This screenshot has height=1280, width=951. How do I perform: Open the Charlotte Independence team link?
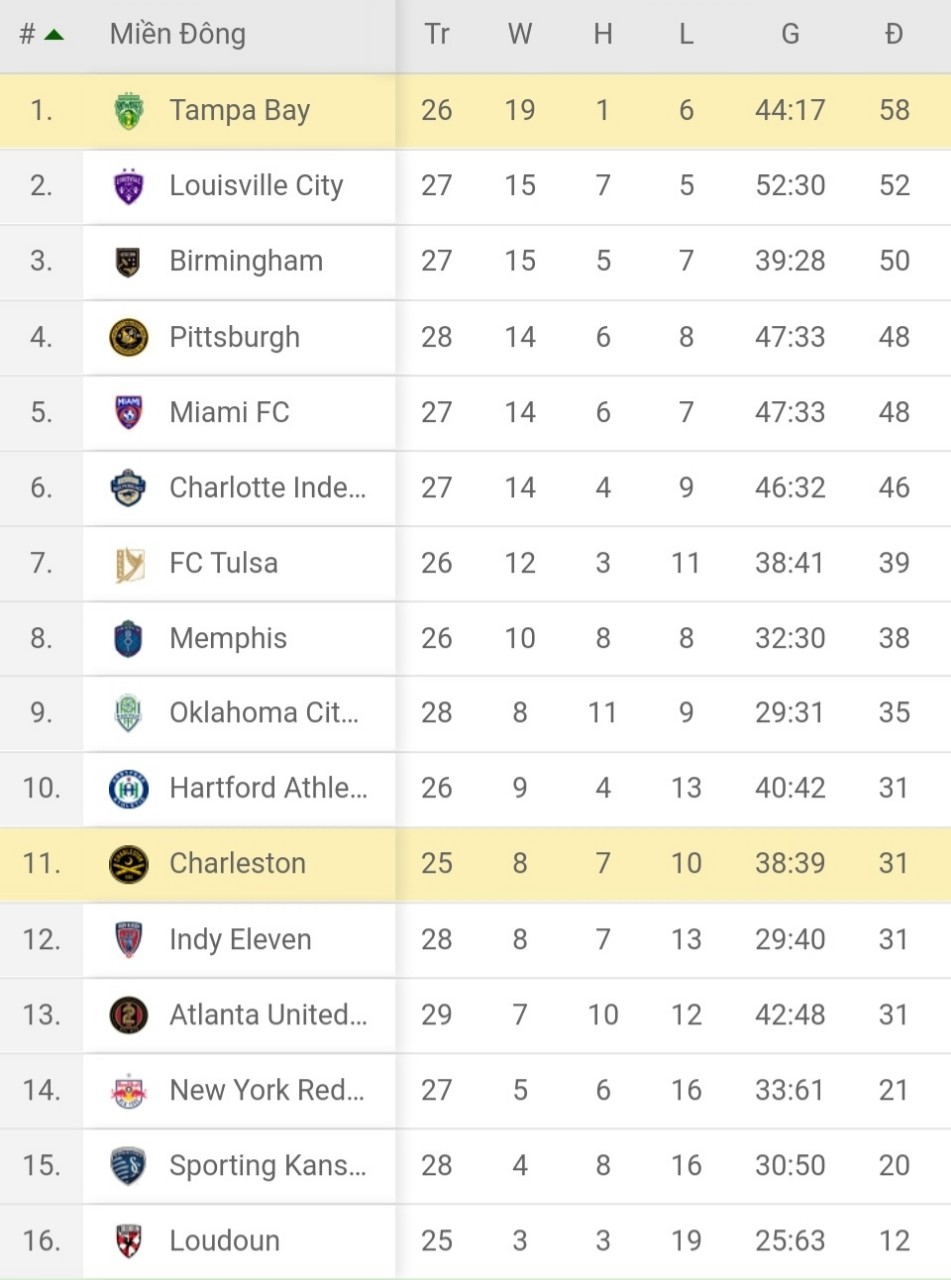(x=267, y=488)
